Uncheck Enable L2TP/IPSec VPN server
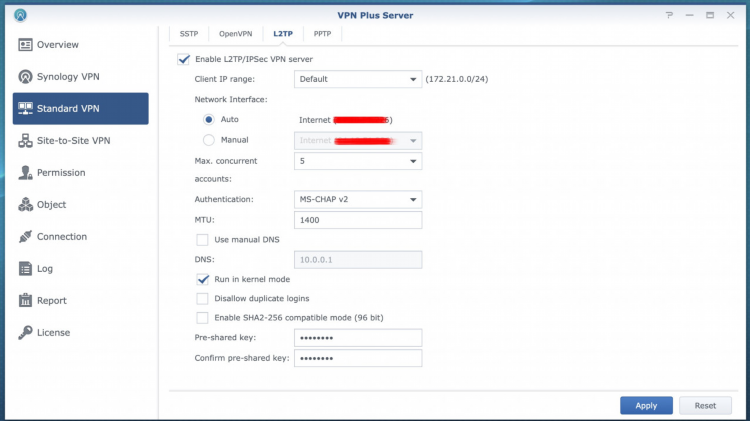The width and height of the screenshot is (750, 421). [x=184, y=59]
